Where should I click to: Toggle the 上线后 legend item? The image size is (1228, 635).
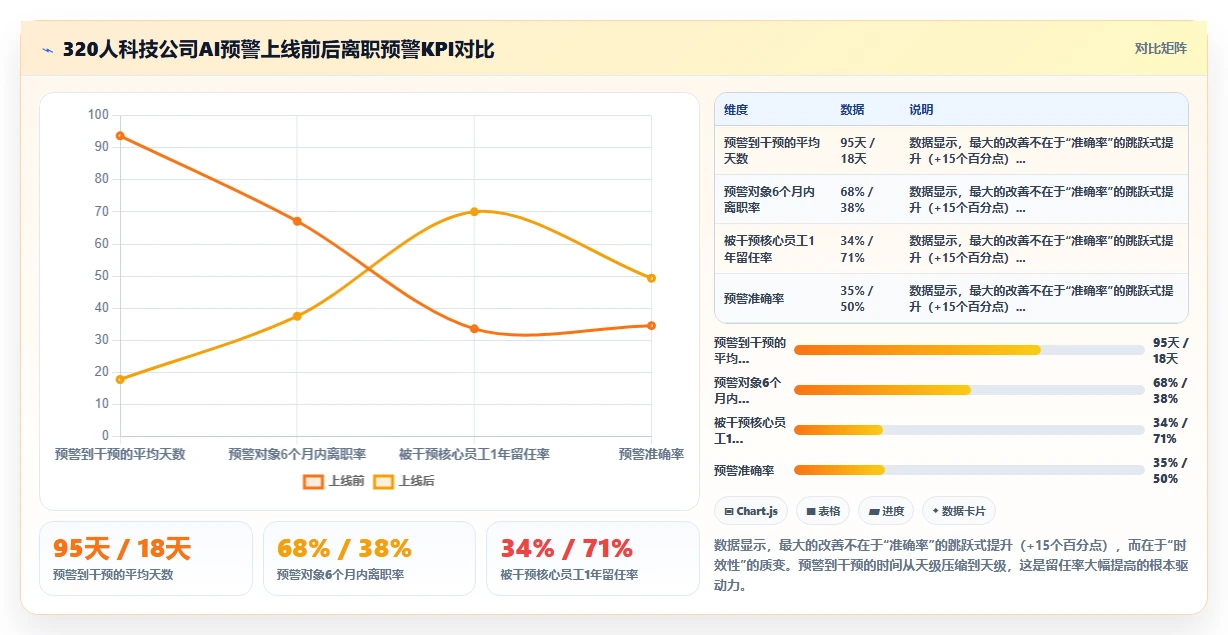tap(404, 481)
